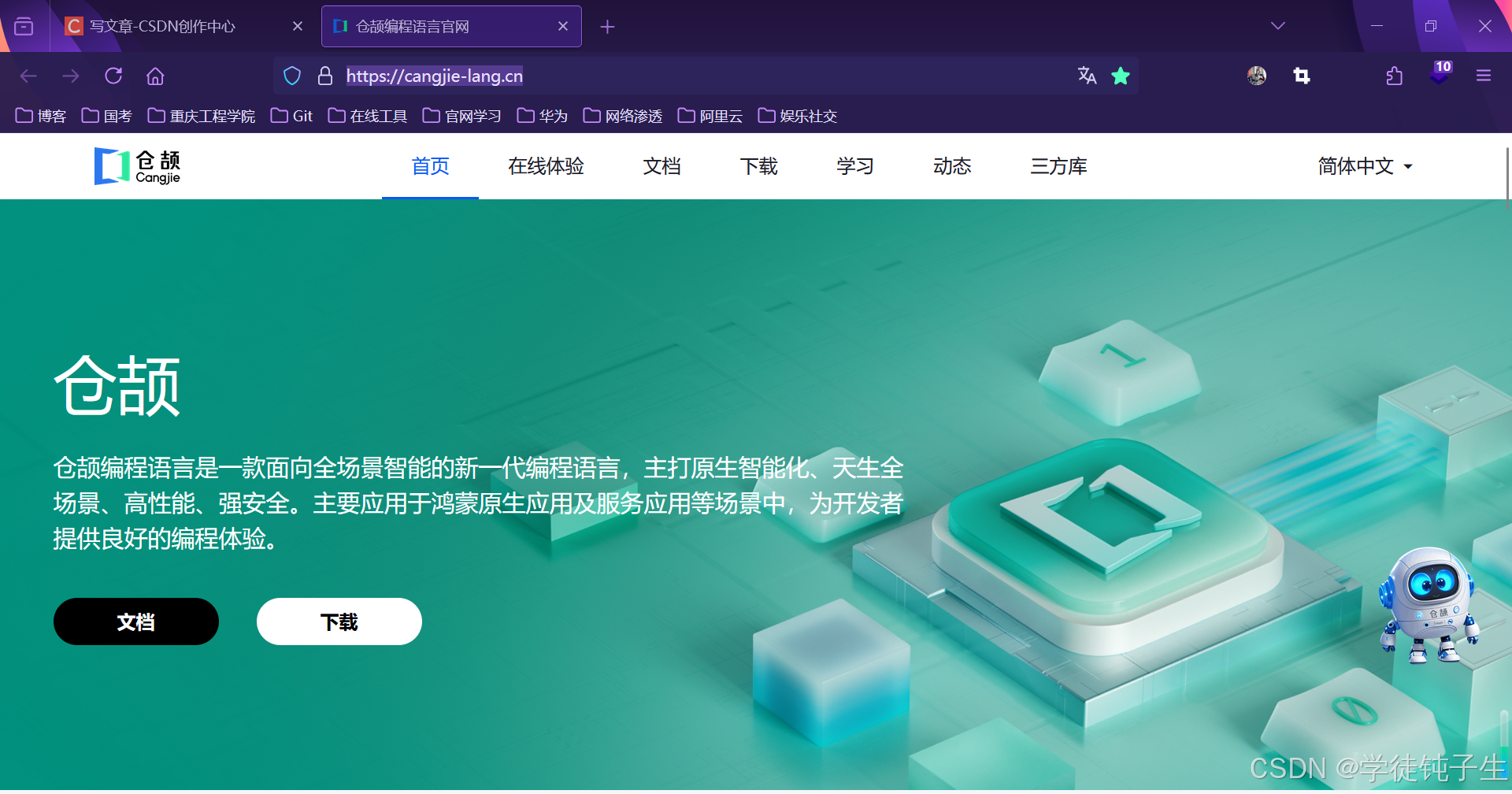The image size is (1512, 794).
Task: Select the 仓颉编程语言官网 browser tab
Action: [x=451, y=26]
